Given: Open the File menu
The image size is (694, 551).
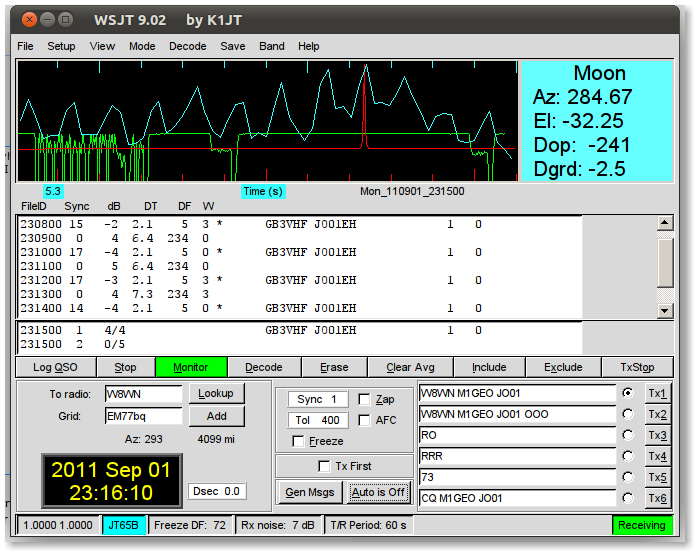Looking at the screenshot, I should [x=25, y=46].
